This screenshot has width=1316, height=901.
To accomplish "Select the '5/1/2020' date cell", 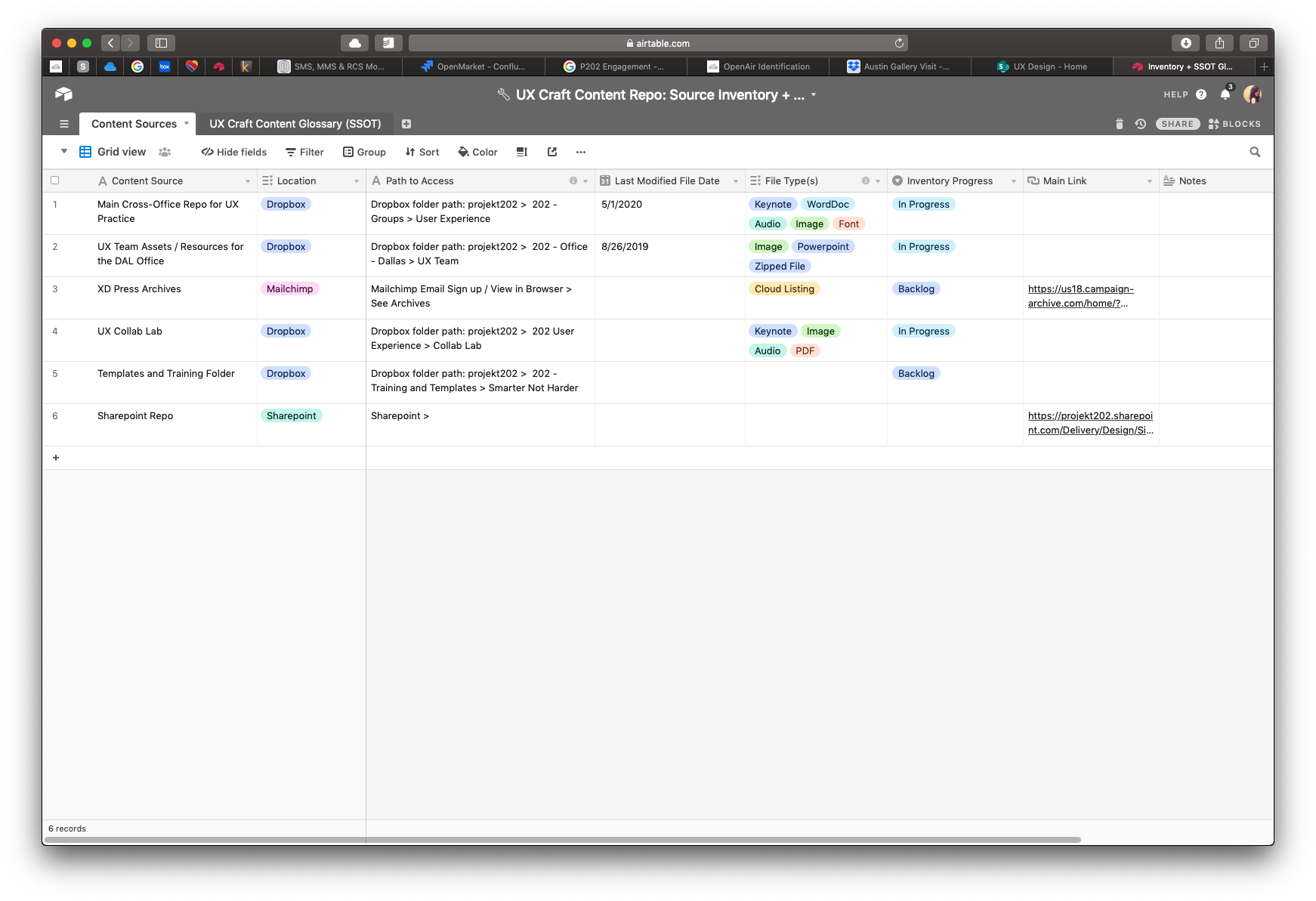I will click(670, 213).
